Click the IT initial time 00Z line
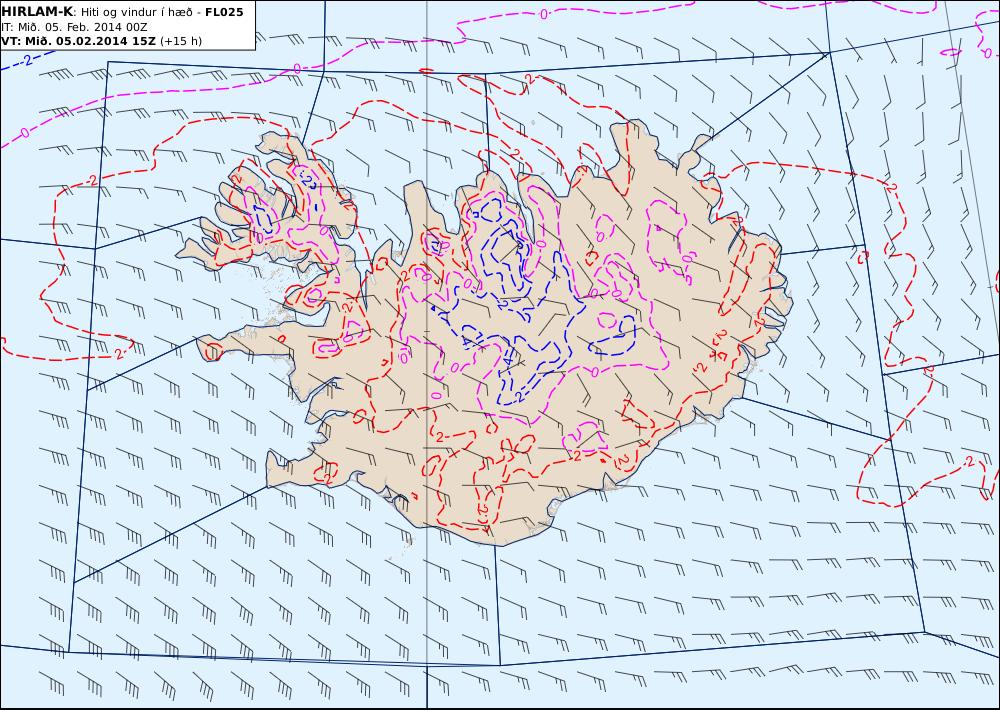 75,27
